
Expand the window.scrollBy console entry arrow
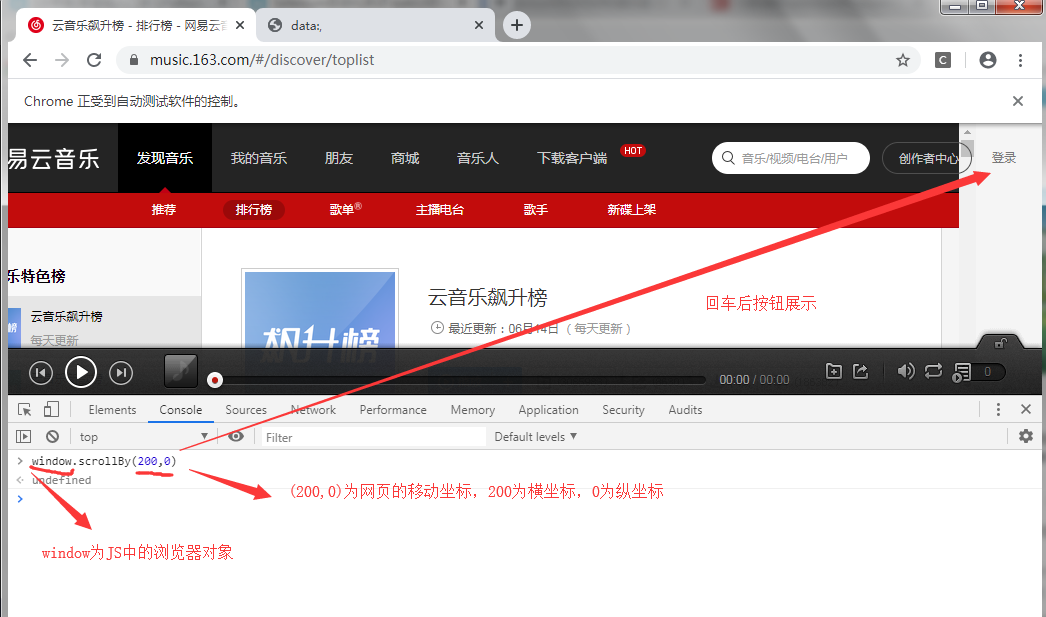[20, 461]
